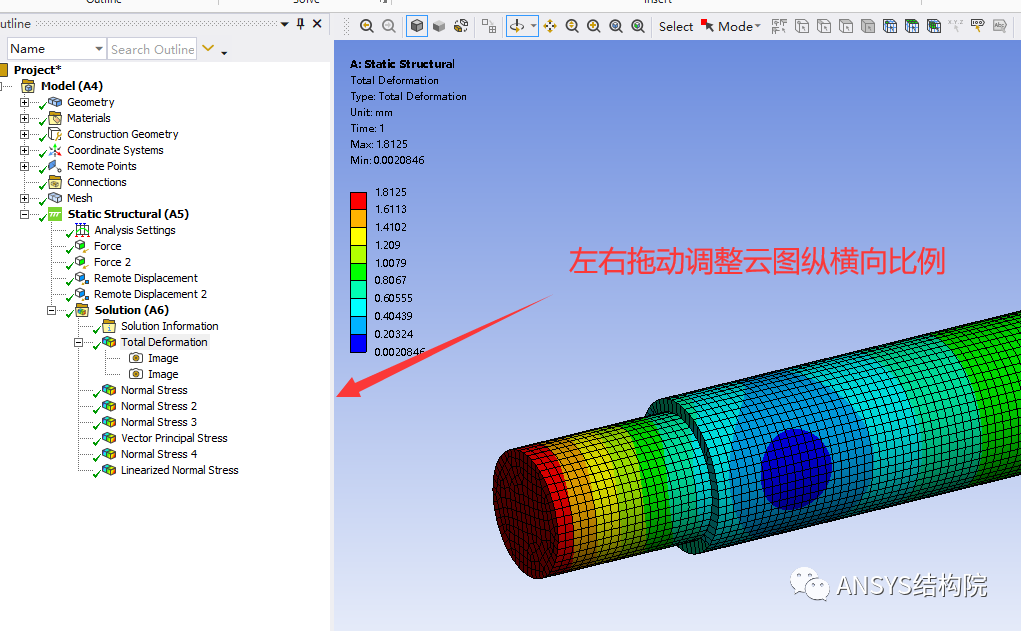The height and width of the screenshot is (631, 1021).
Task: Click the first Image under Total Deformation
Action: tap(163, 358)
